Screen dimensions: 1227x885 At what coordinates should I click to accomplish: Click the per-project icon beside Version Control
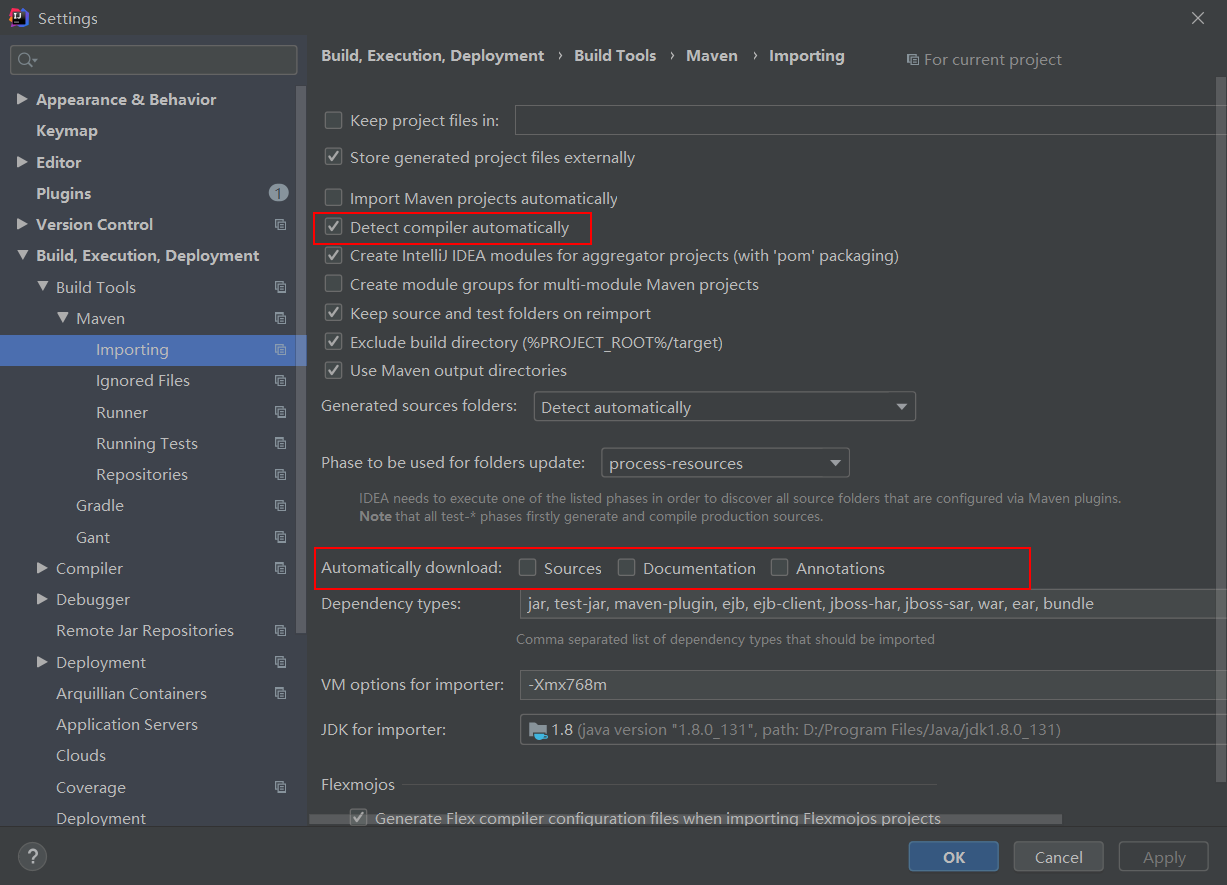(x=280, y=225)
